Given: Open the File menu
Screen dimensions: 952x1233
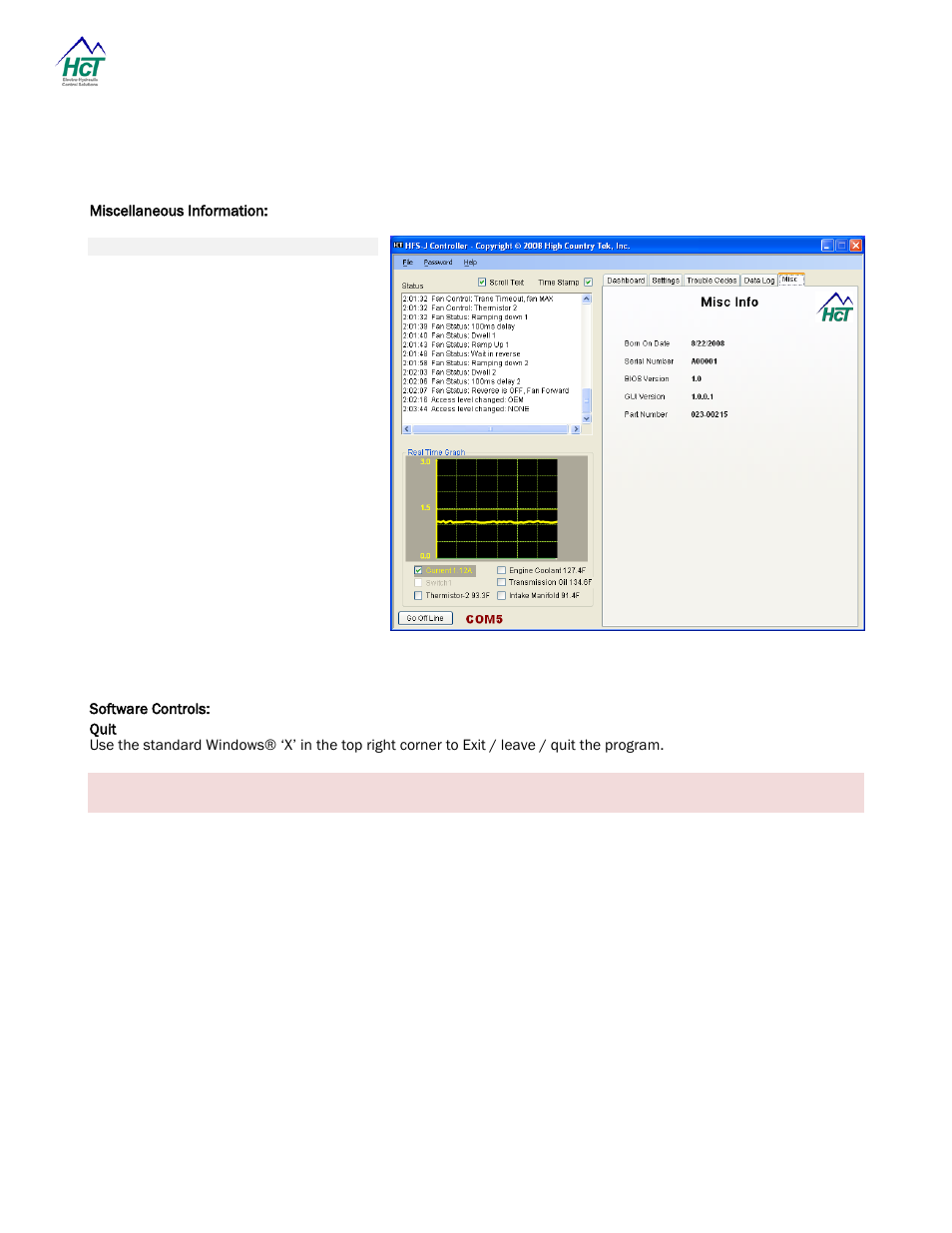Looking at the screenshot, I should pos(407,263).
